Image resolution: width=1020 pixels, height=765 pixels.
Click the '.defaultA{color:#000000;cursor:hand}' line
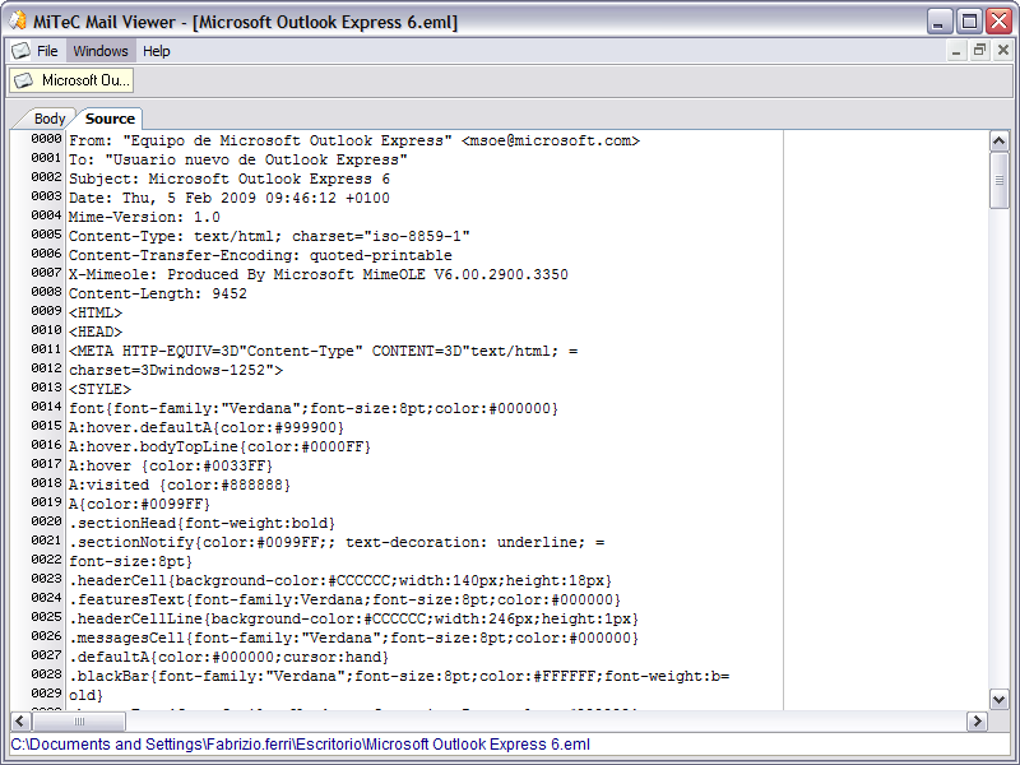(x=229, y=657)
